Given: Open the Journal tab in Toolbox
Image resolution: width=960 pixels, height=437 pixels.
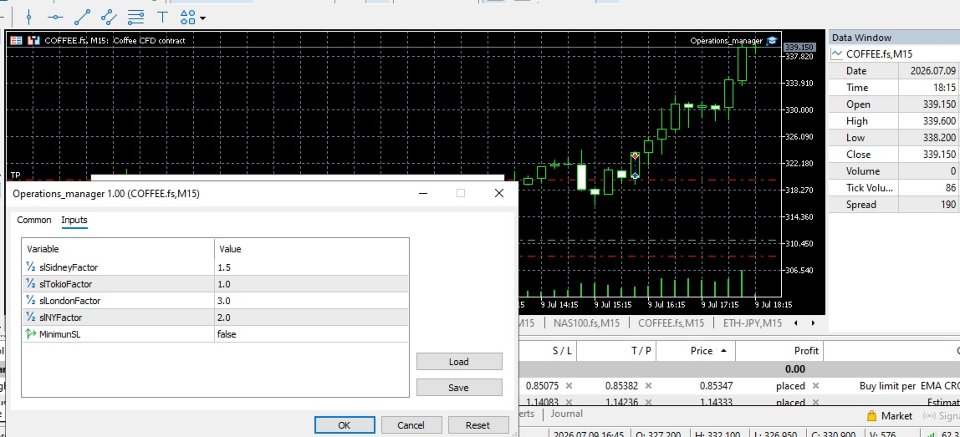Looking at the screenshot, I should pos(566,414).
